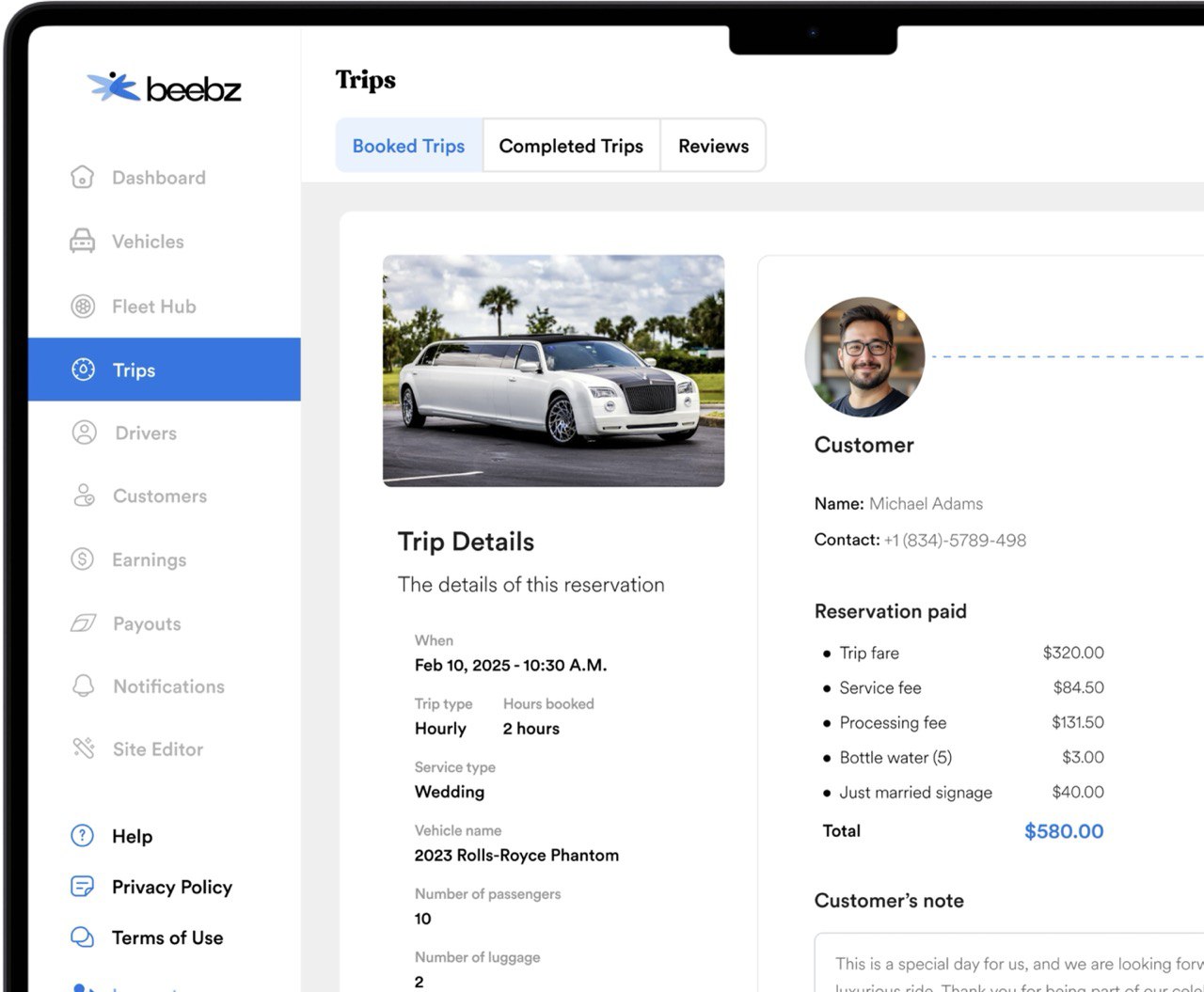Click the passengers count '10'
Viewport: 1204px width, 992px height.
pyautogui.click(x=422, y=919)
